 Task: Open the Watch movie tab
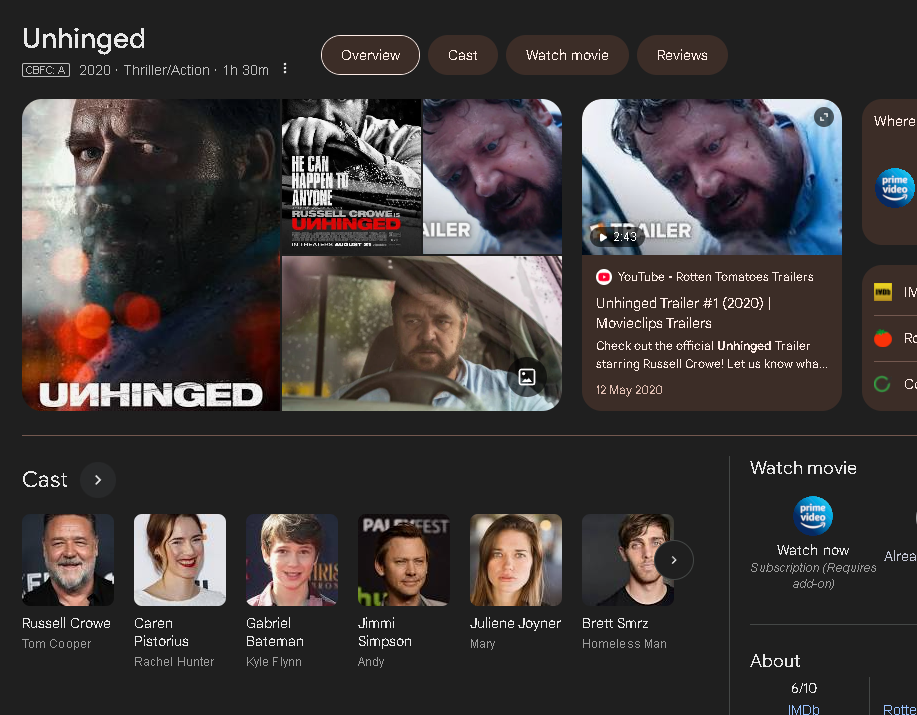point(567,55)
